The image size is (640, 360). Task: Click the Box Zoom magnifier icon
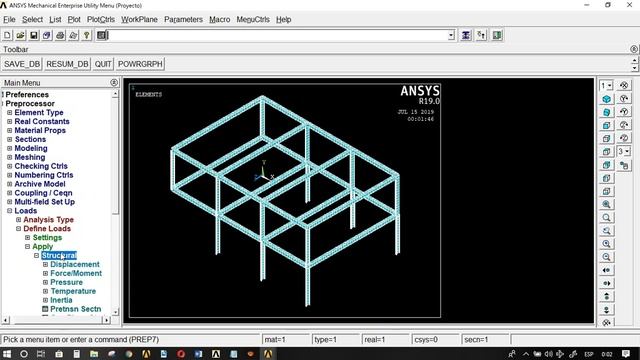tap(607, 218)
